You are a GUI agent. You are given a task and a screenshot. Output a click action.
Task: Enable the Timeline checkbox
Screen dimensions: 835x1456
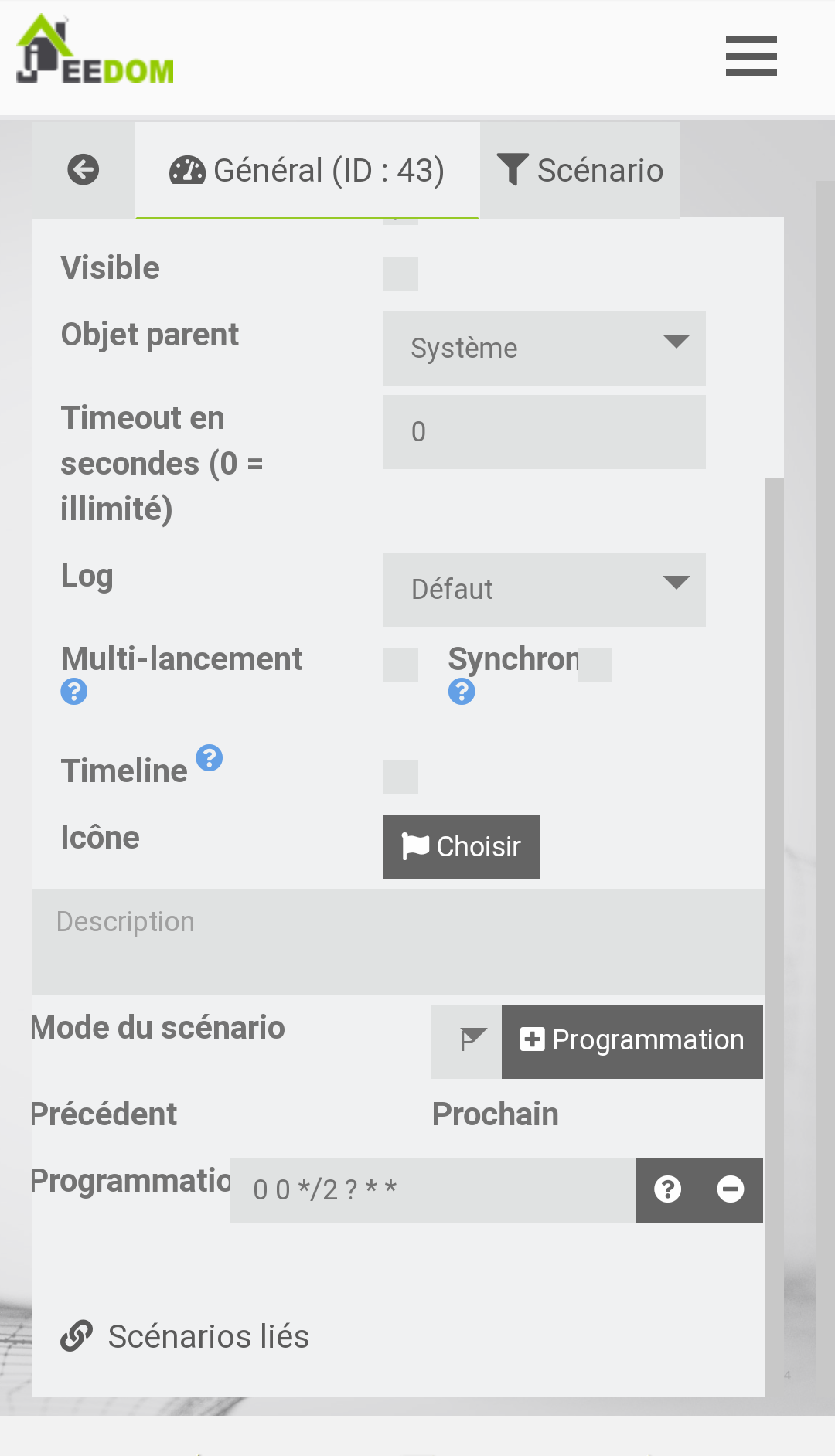click(x=400, y=777)
